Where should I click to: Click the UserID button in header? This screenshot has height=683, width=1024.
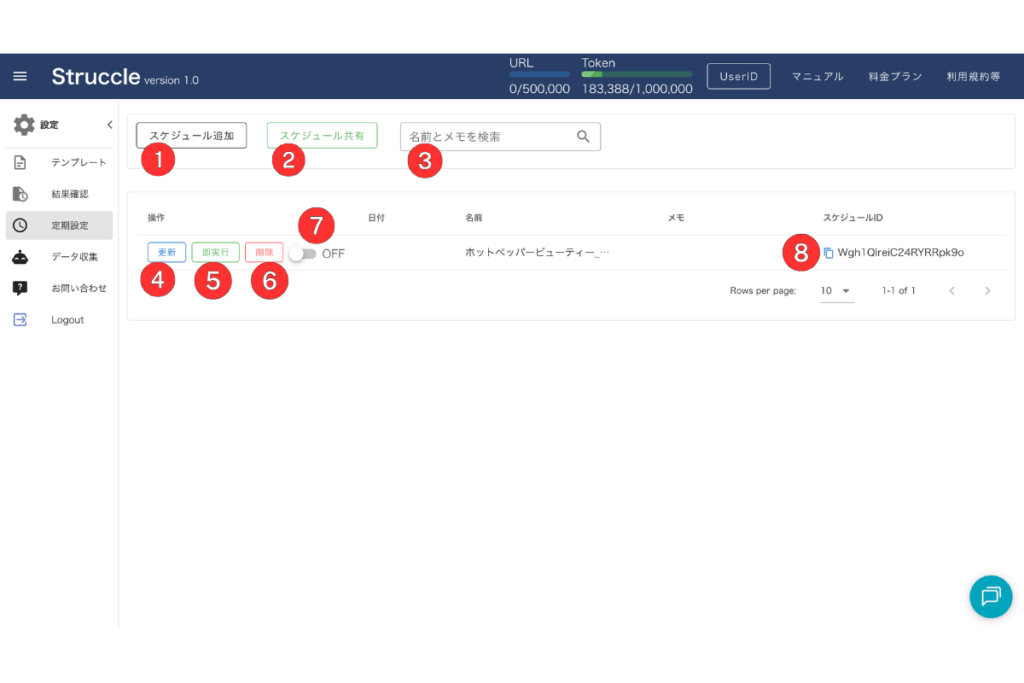pyautogui.click(x=739, y=76)
